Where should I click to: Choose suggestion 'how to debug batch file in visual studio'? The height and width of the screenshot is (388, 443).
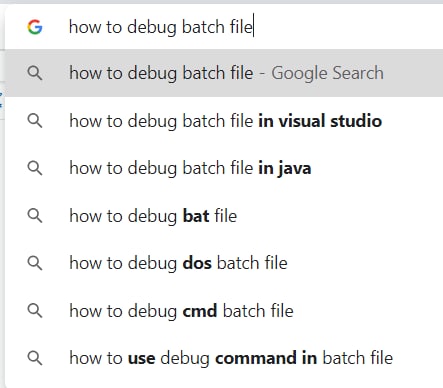224,120
